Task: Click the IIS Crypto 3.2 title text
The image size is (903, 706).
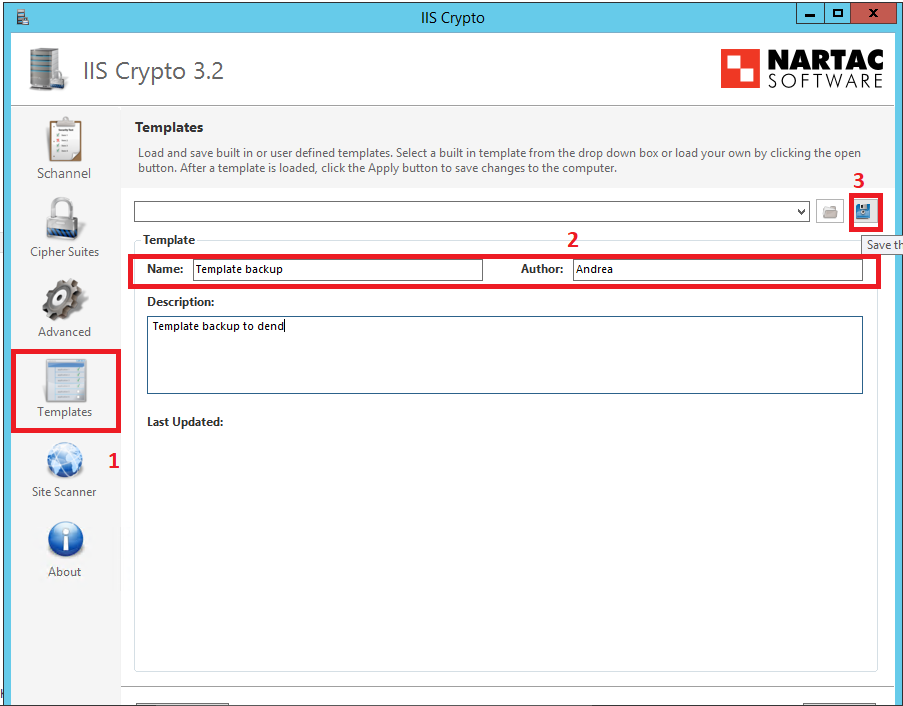Action: 153,71
